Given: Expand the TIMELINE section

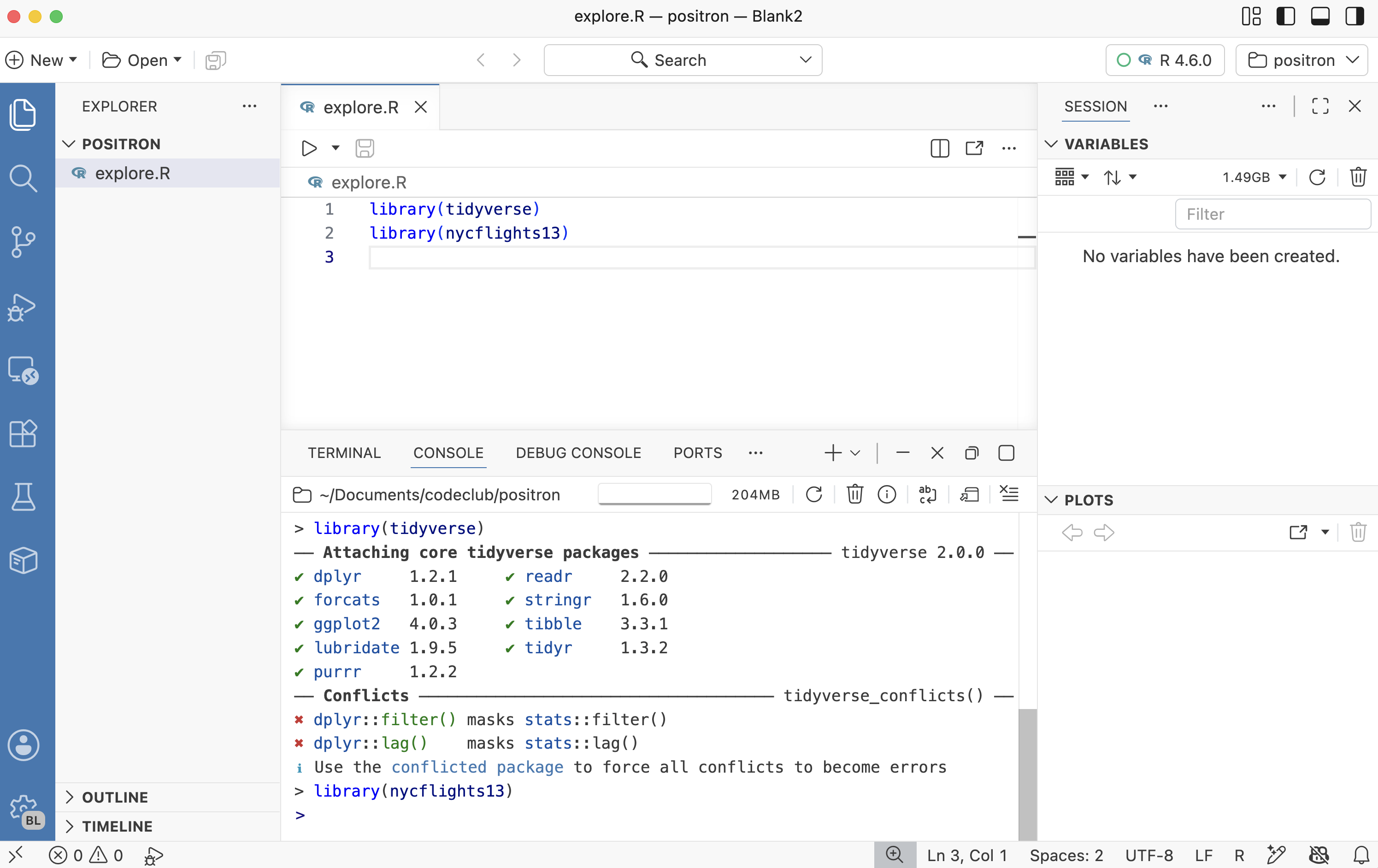Looking at the screenshot, I should click(70, 826).
